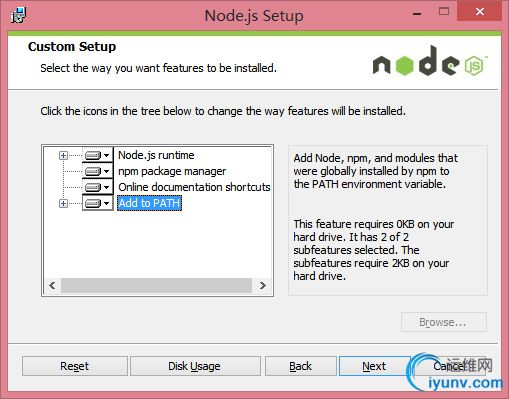
Task: Expand the Add to PATH tree node
Action: tap(63, 203)
